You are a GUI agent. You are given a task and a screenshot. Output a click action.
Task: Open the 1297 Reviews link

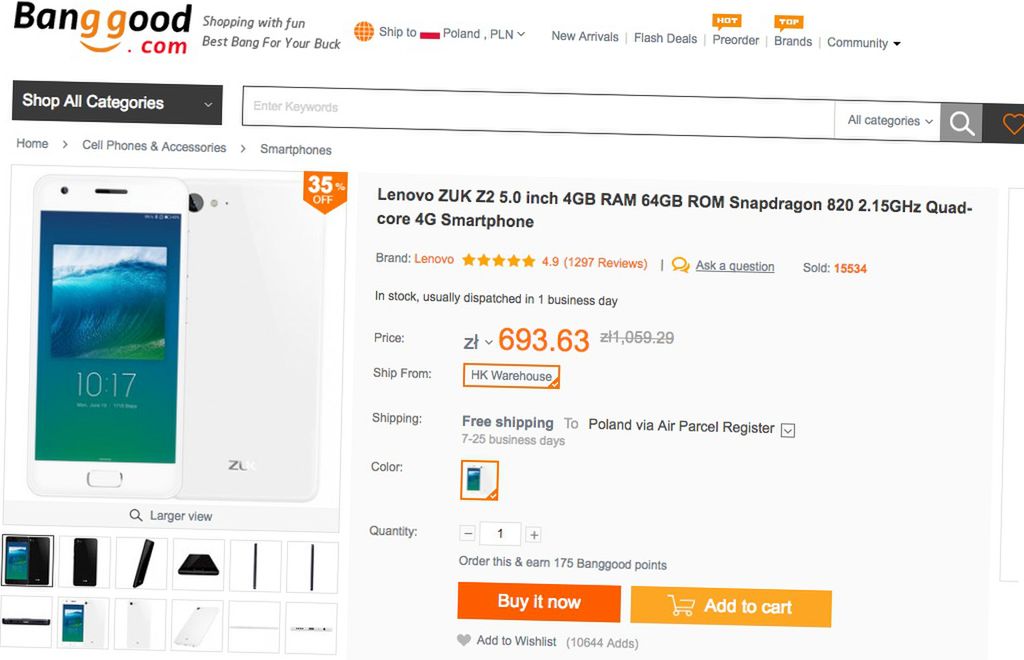point(608,263)
